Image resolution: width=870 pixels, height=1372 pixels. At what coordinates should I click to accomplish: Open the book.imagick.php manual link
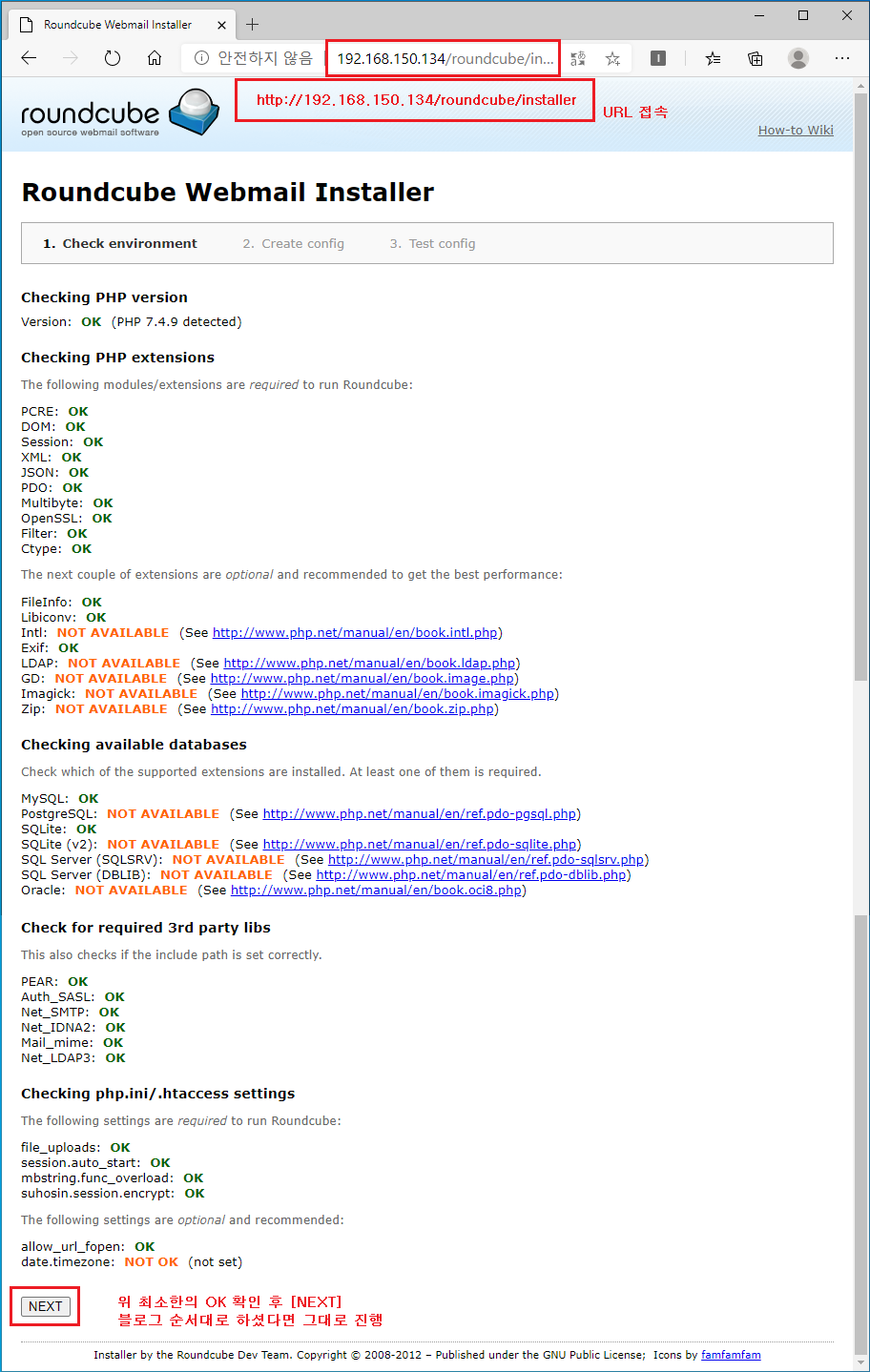398,693
